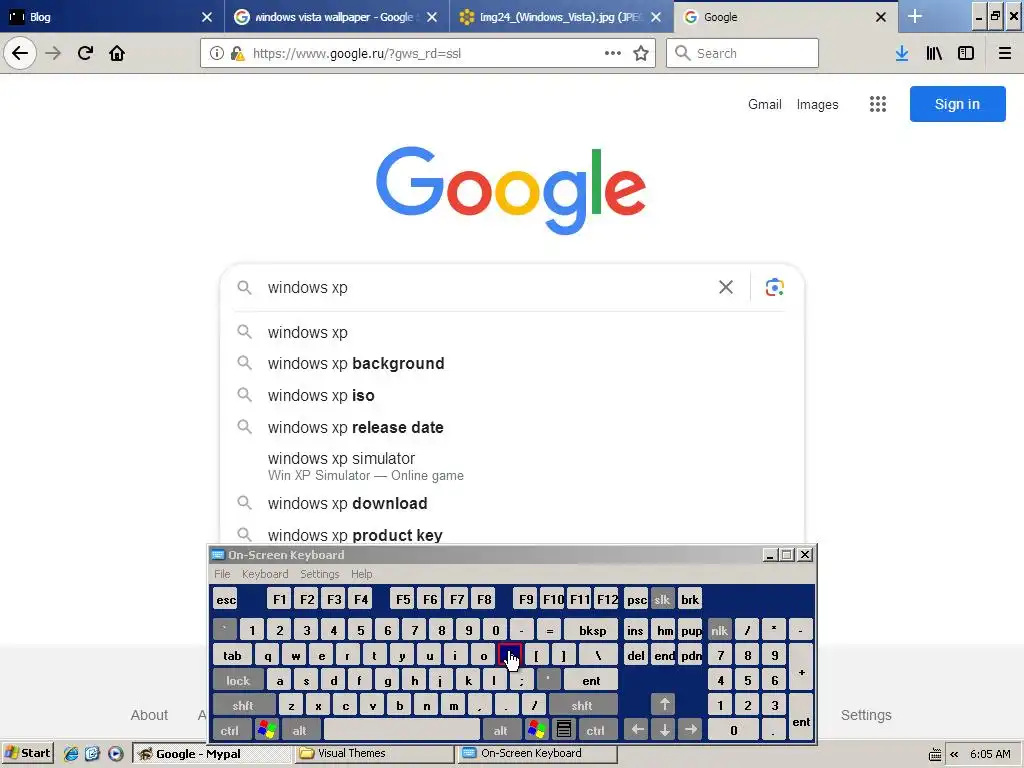Toggle the lock key on On-Screen Keyboard

238,680
